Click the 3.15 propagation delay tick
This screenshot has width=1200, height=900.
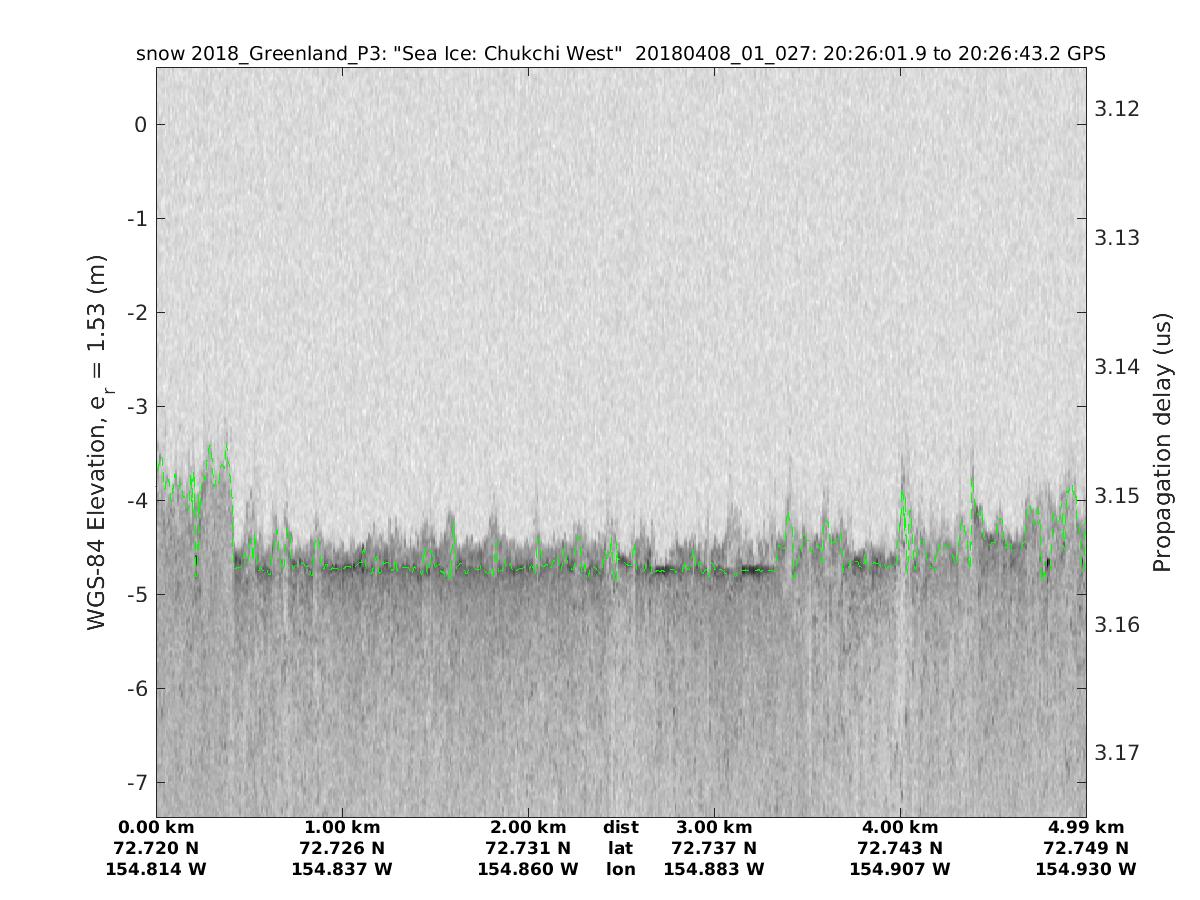tap(1116, 496)
